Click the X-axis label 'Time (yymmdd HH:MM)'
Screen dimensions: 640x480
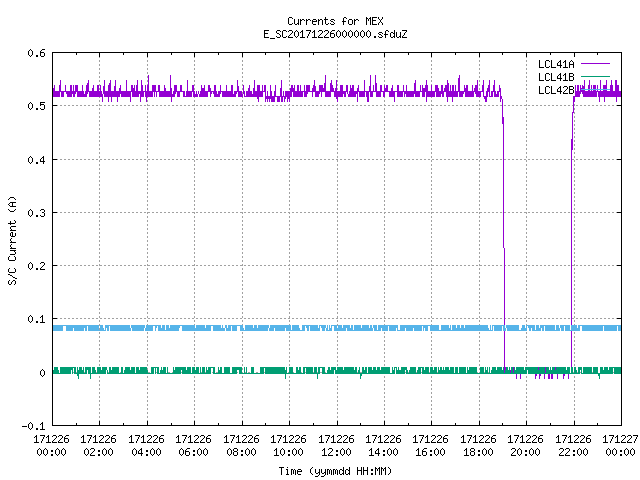(x=335, y=471)
